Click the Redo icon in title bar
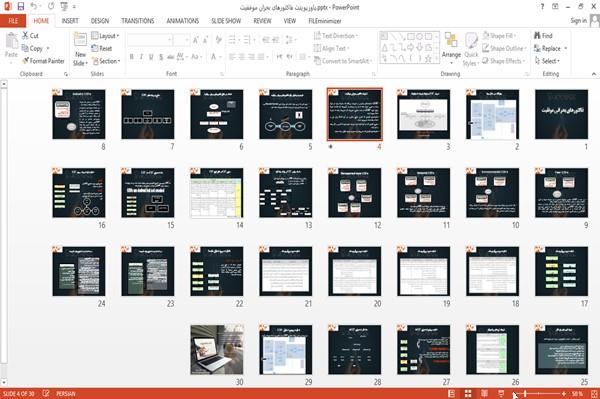Screen dimensions: 600x399 point(51,6)
